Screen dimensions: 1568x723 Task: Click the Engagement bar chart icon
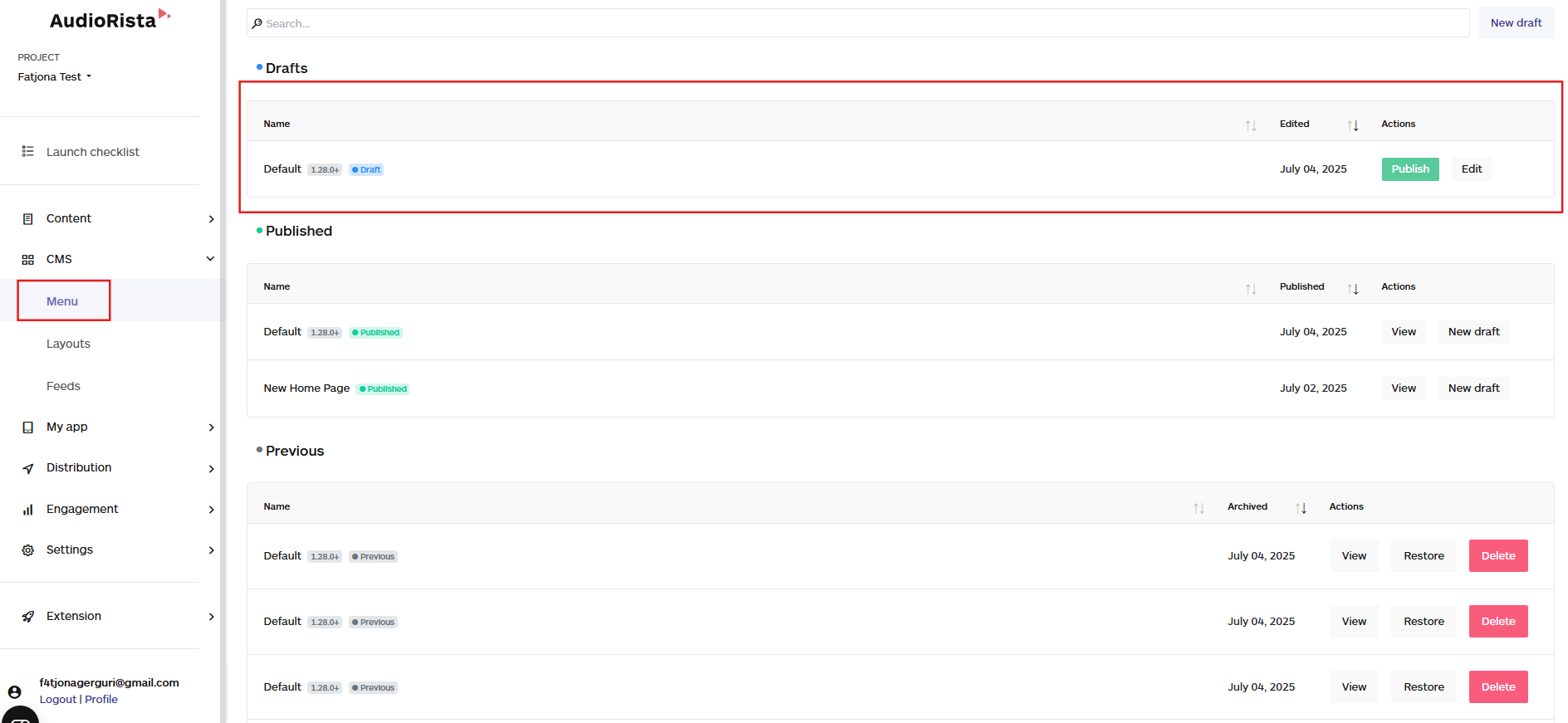coord(27,510)
